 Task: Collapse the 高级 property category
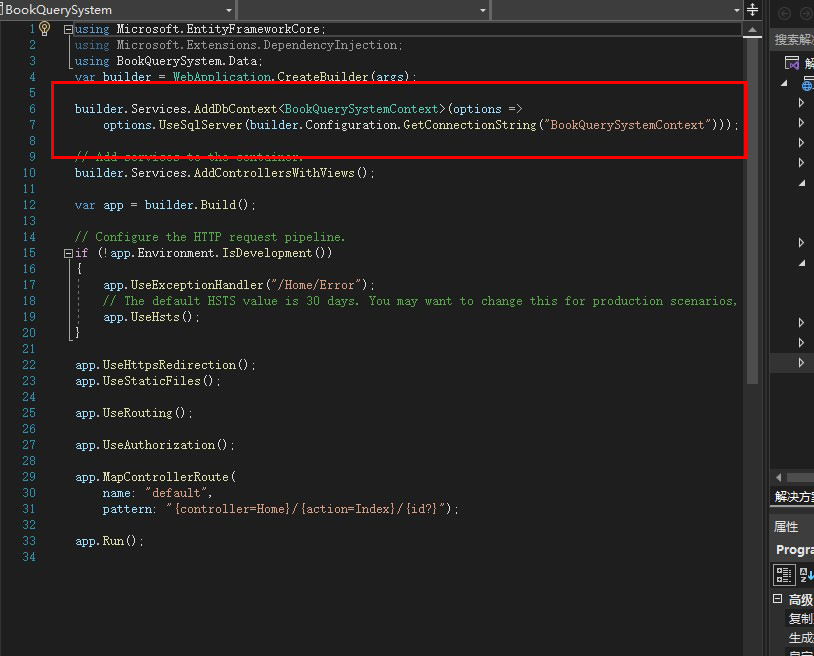[777, 598]
